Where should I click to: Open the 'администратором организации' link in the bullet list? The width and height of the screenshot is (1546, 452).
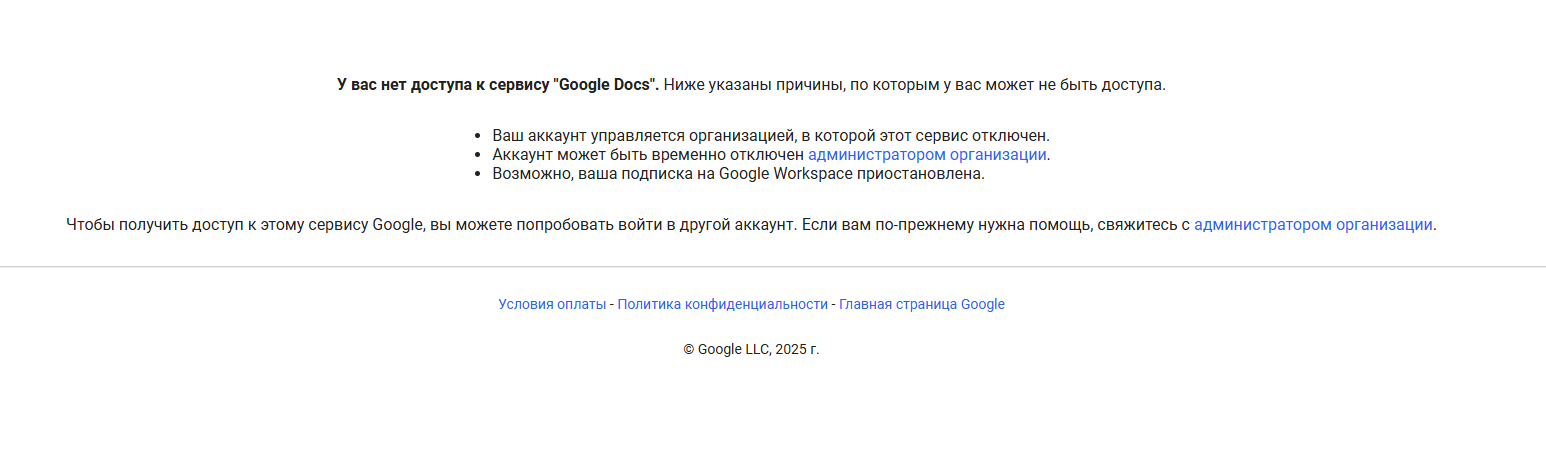(x=927, y=155)
